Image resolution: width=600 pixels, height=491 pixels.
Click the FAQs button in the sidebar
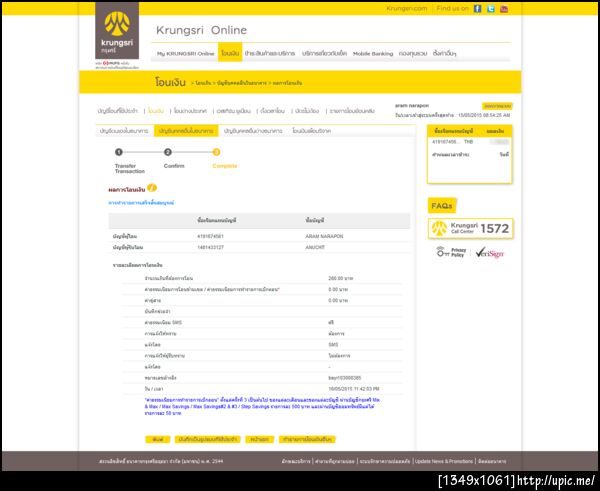442,206
